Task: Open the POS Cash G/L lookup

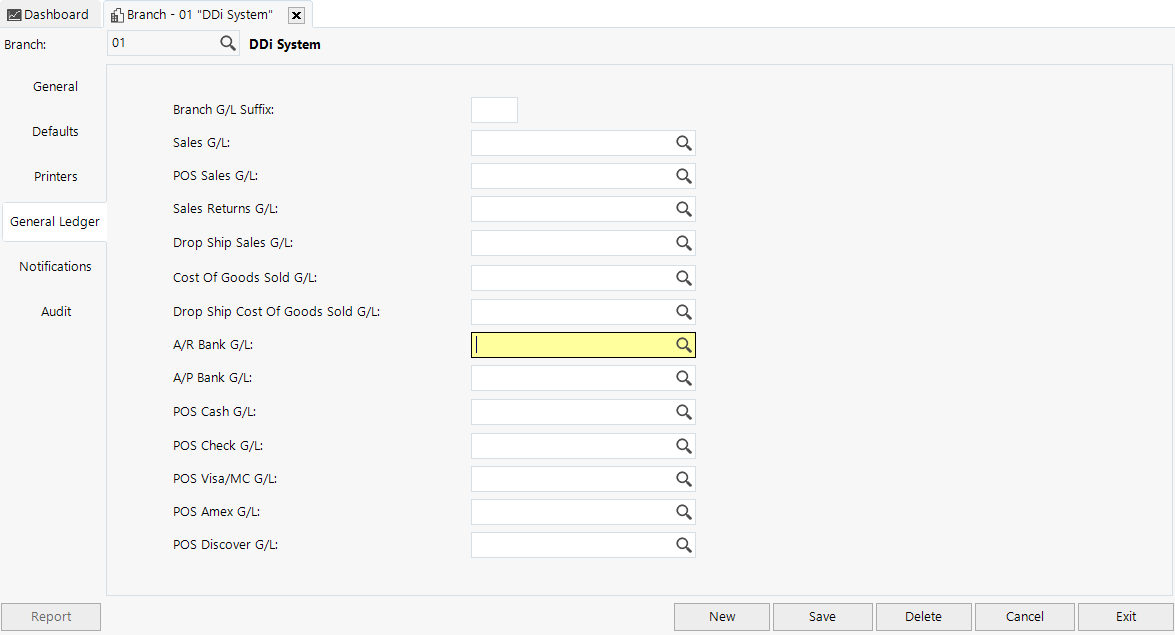Action: (683, 411)
